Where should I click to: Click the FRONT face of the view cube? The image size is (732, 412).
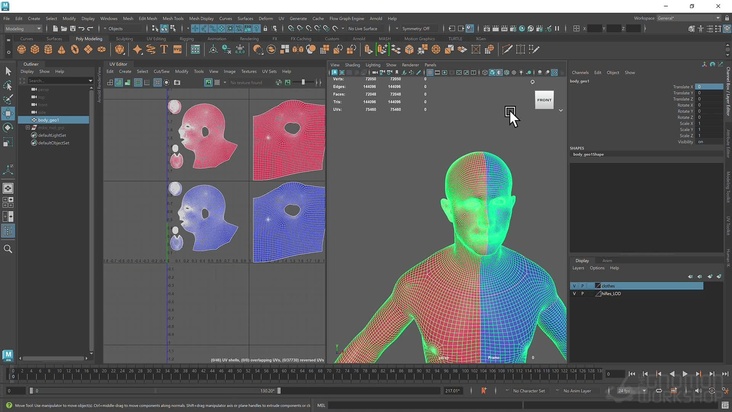point(544,100)
